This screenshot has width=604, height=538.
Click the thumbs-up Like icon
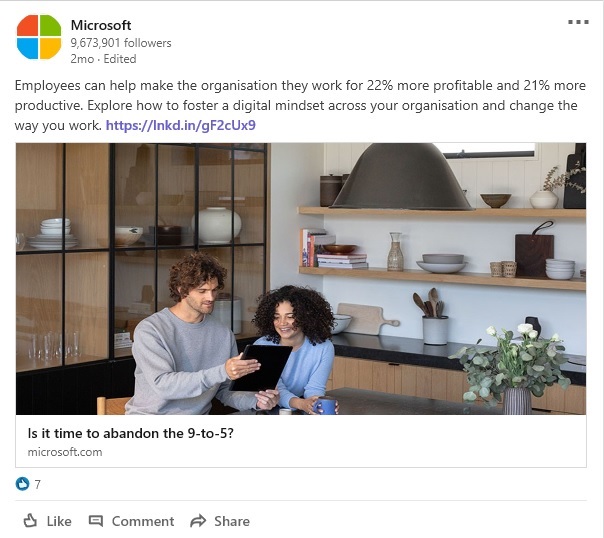[30, 521]
